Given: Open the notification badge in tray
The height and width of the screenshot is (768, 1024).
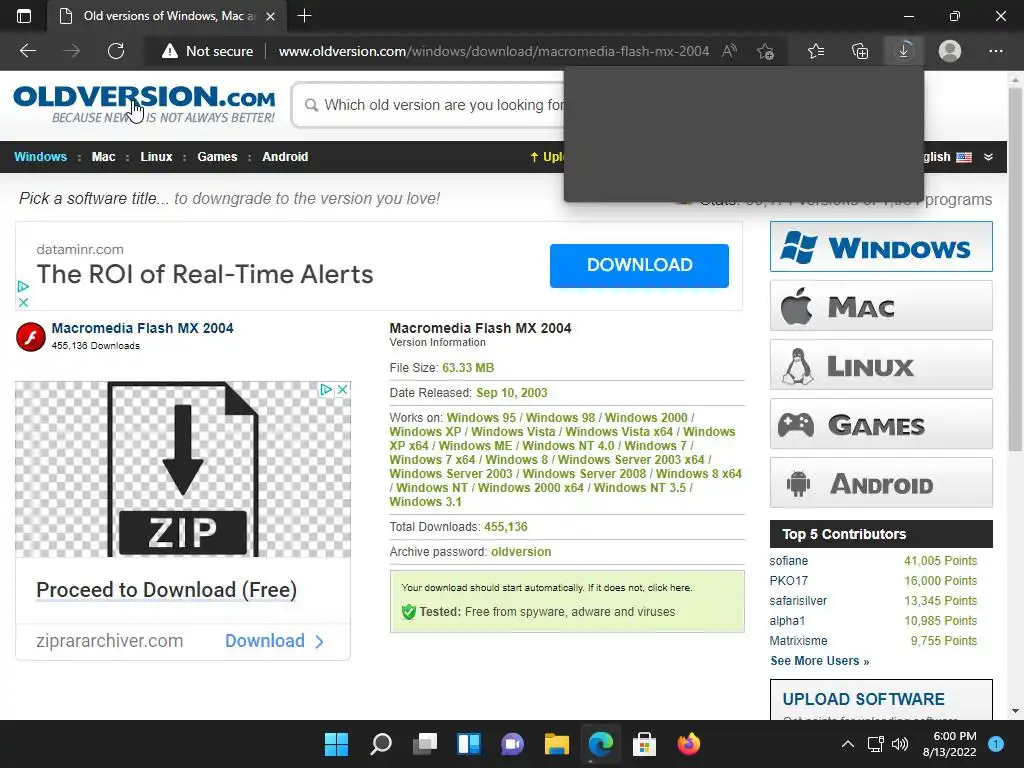Looking at the screenshot, I should (996, 744).
